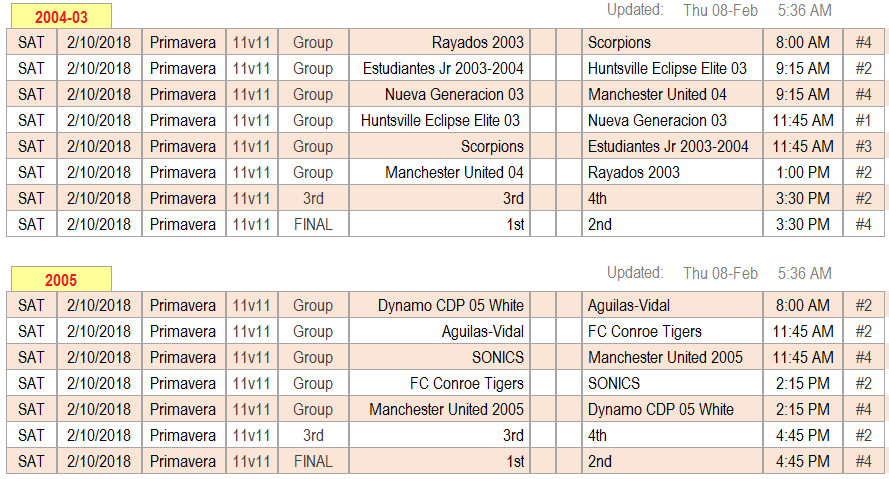Select Huntsville Eclipse Elite 03 at 11:45 AM
889x479 pixels.
(439, 121)
